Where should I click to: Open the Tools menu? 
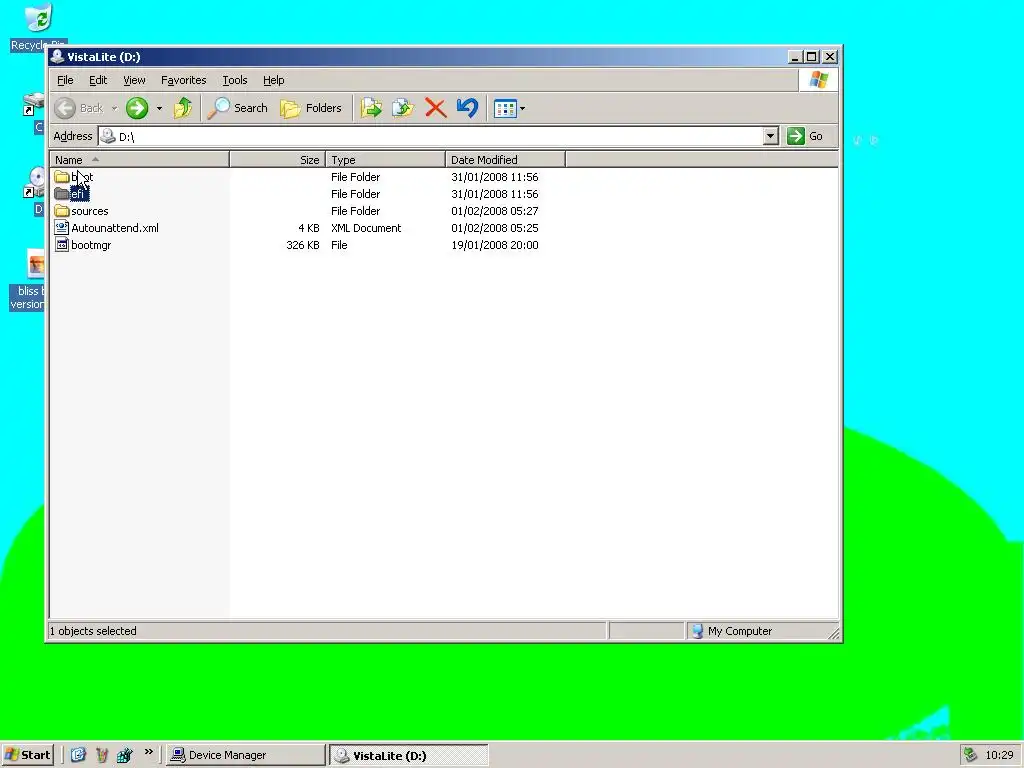click(234, 80)
